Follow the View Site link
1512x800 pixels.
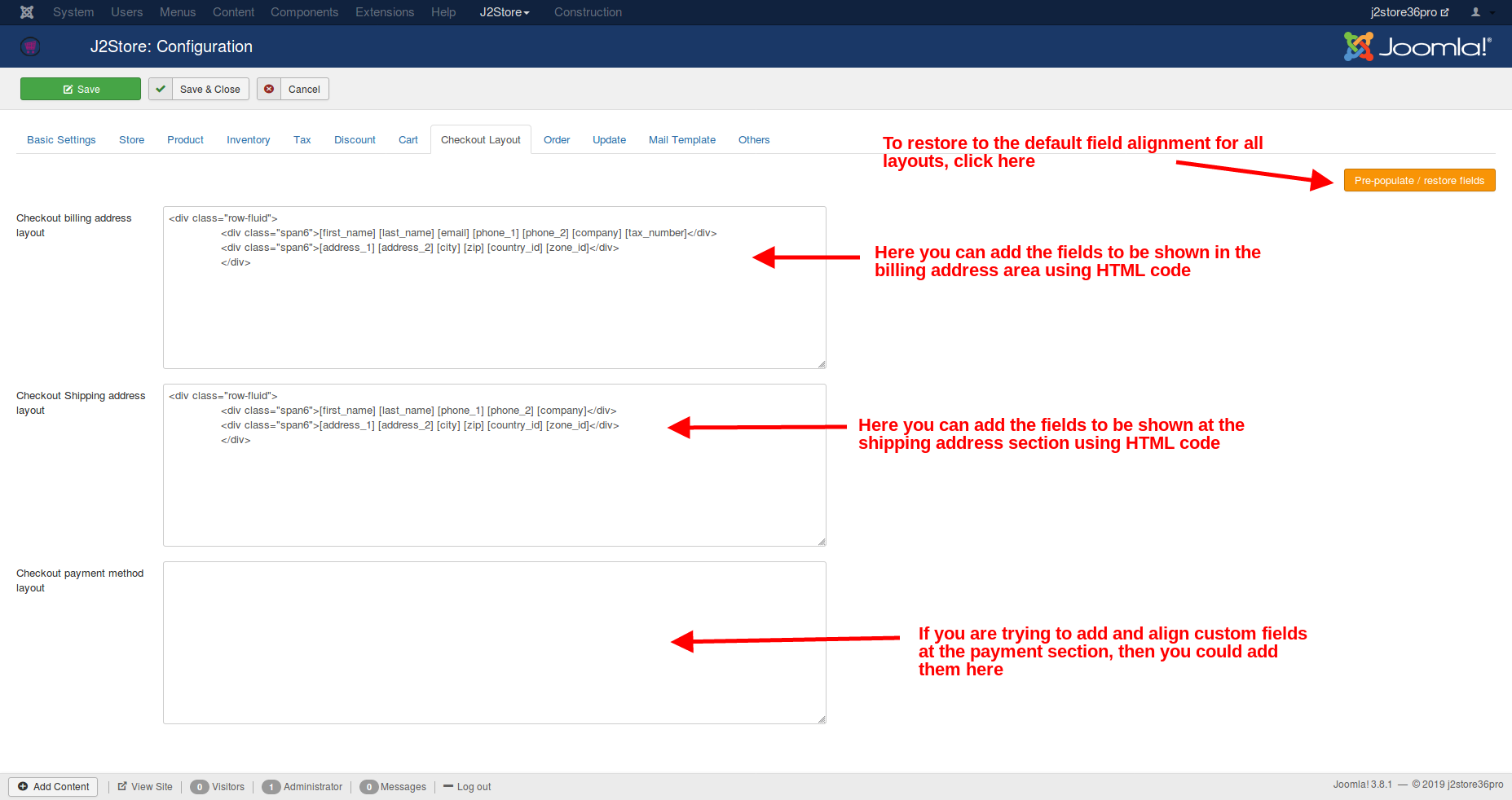tap(145, 787)
